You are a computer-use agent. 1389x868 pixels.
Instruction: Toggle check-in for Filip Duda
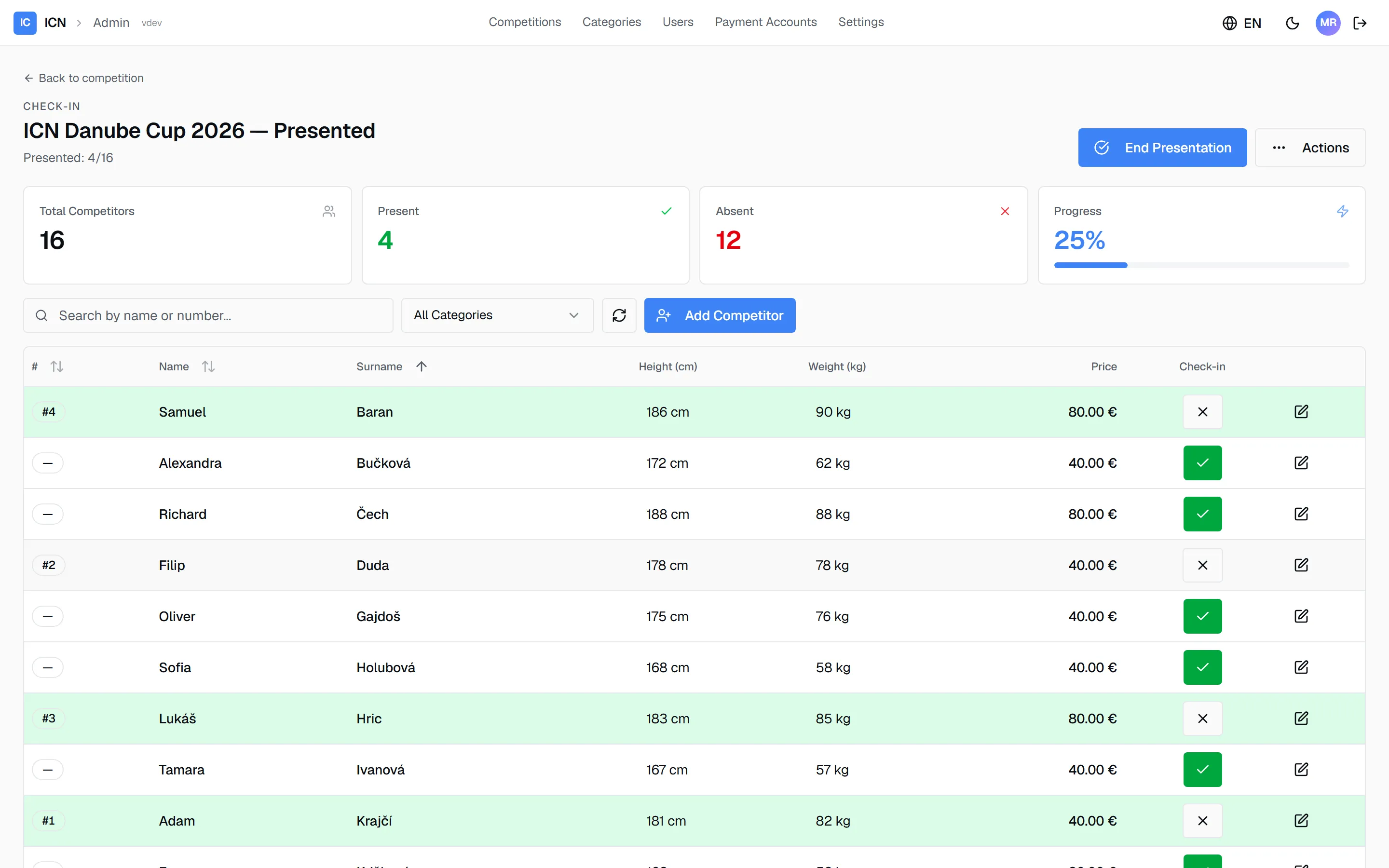1202,565
